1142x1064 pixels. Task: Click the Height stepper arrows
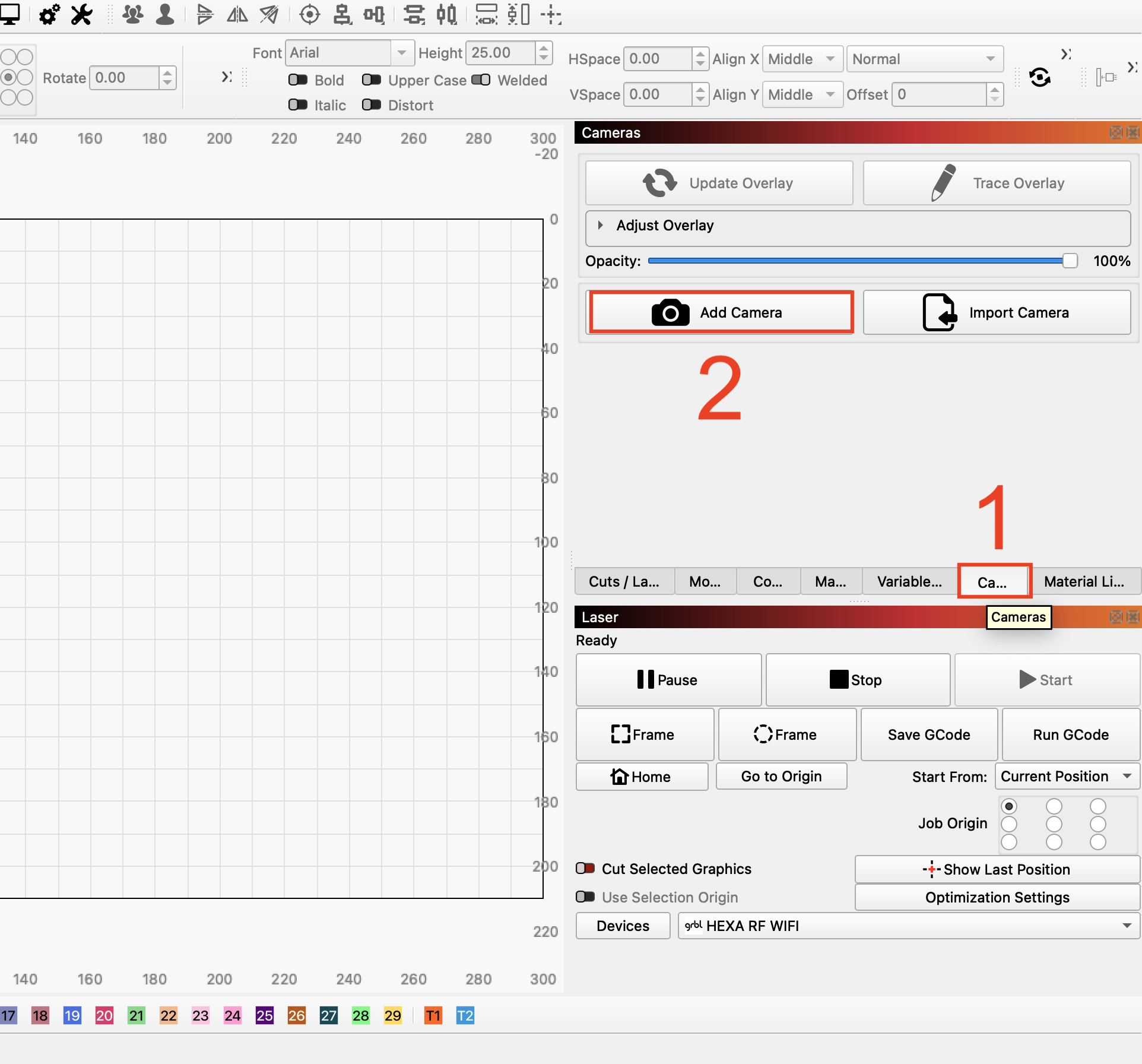click(x=544, y=53)
